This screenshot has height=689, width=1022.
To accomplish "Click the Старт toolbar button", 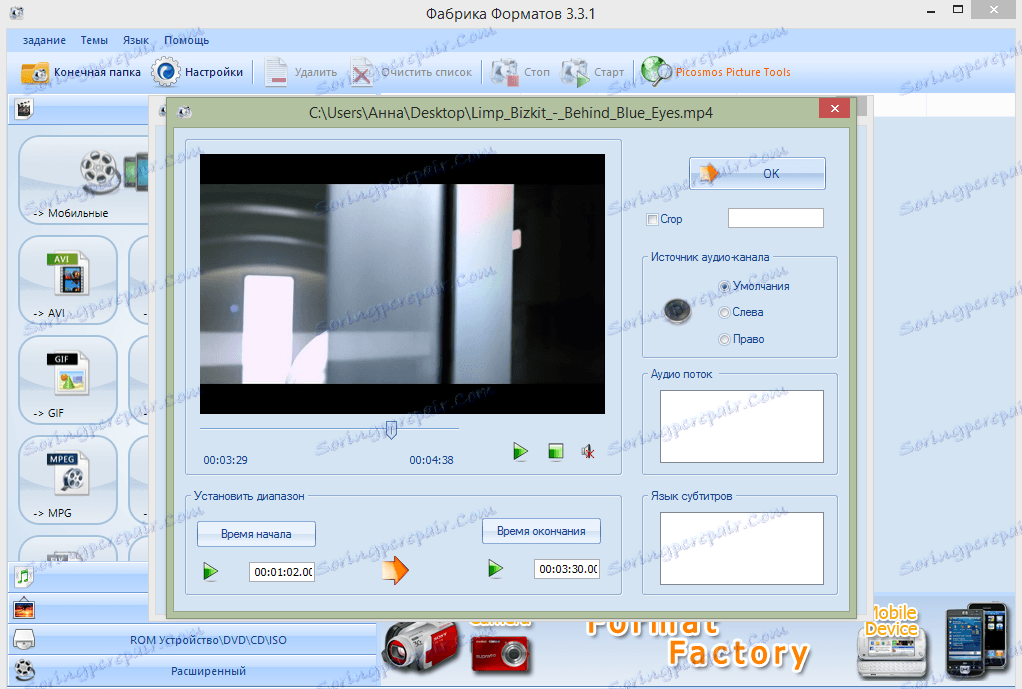I will pos(592,72).
